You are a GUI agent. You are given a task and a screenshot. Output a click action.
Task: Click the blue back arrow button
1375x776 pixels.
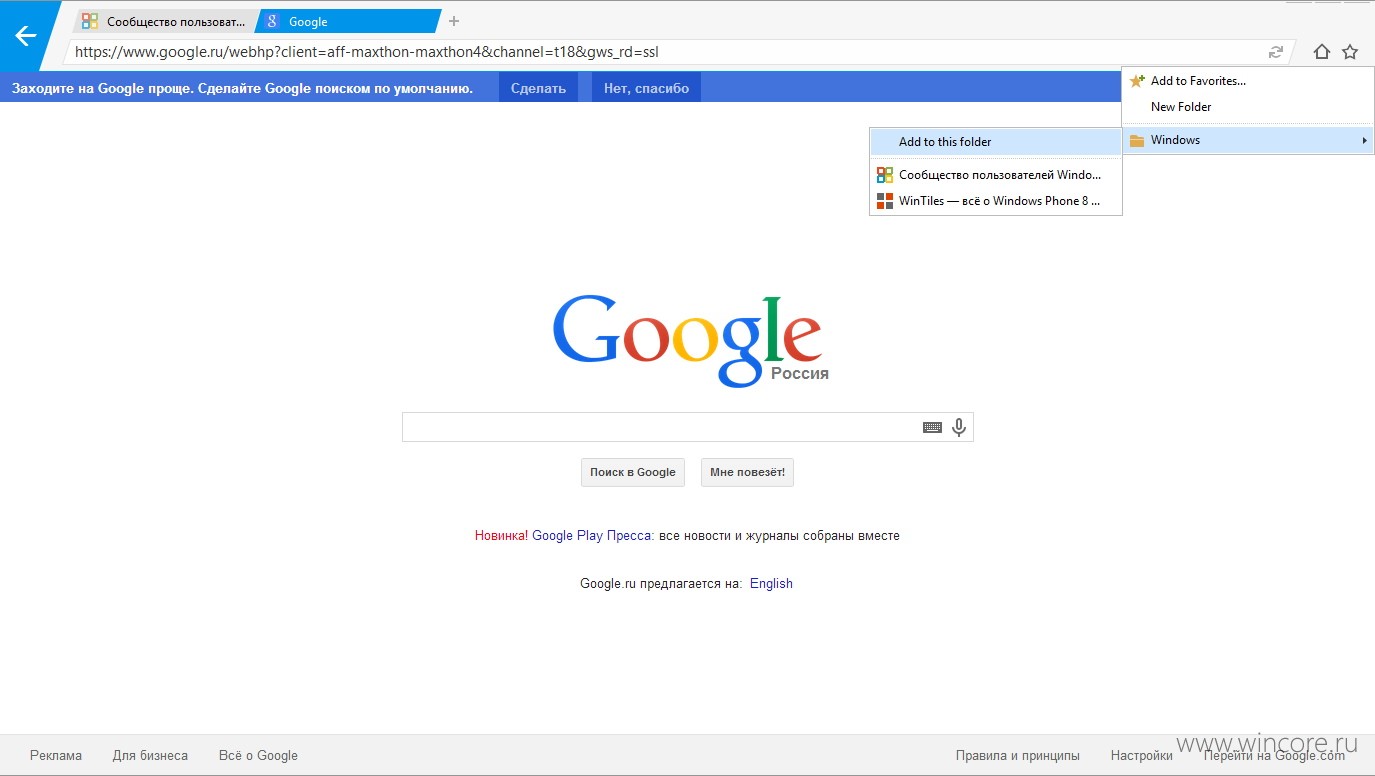pos(25,37)
